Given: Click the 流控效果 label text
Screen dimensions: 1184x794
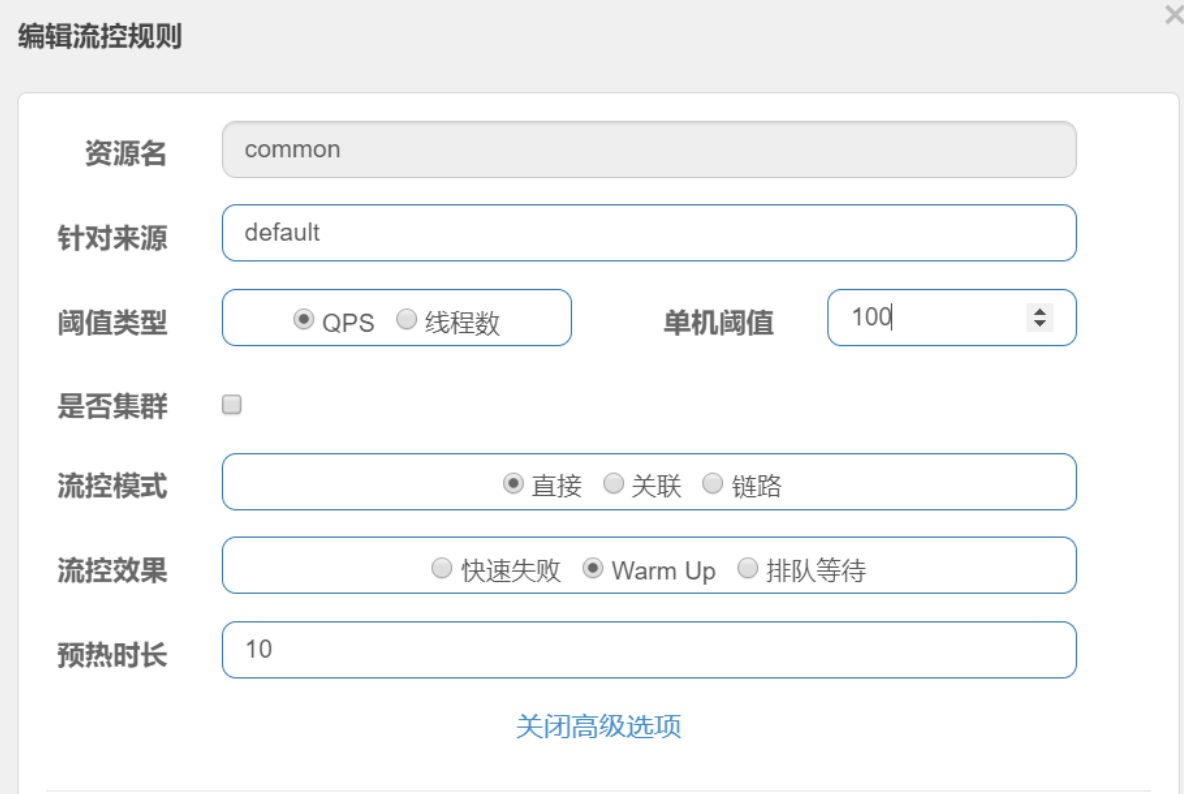Looking at the screenshot, I should click(112, 571).
